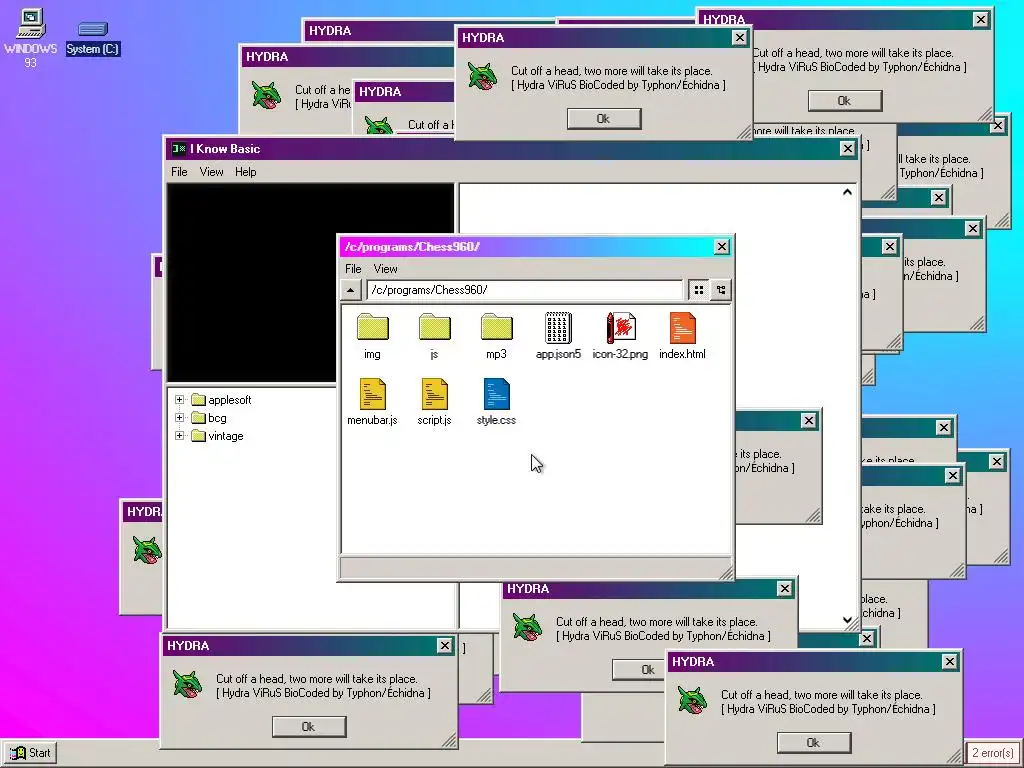The width and height of the screenshot is (1024, 768).
Task: Open File menu in I Know Basic
Action: coord(179,172)
